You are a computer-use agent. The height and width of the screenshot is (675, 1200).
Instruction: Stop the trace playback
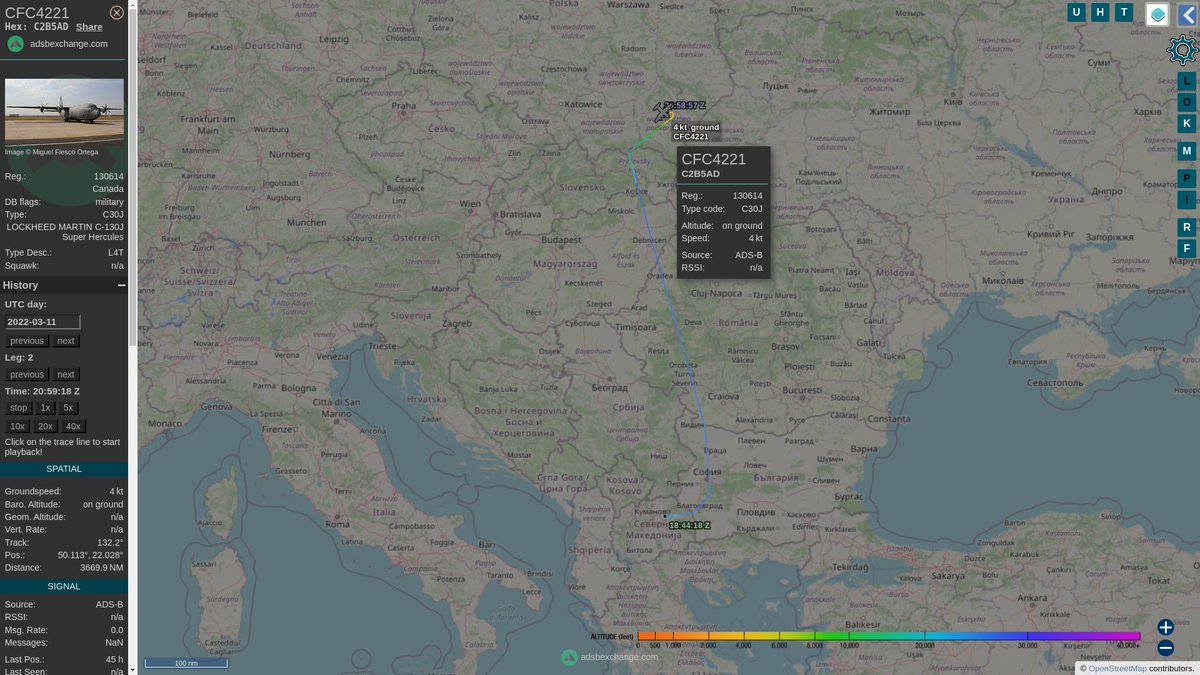coord(19,408)
